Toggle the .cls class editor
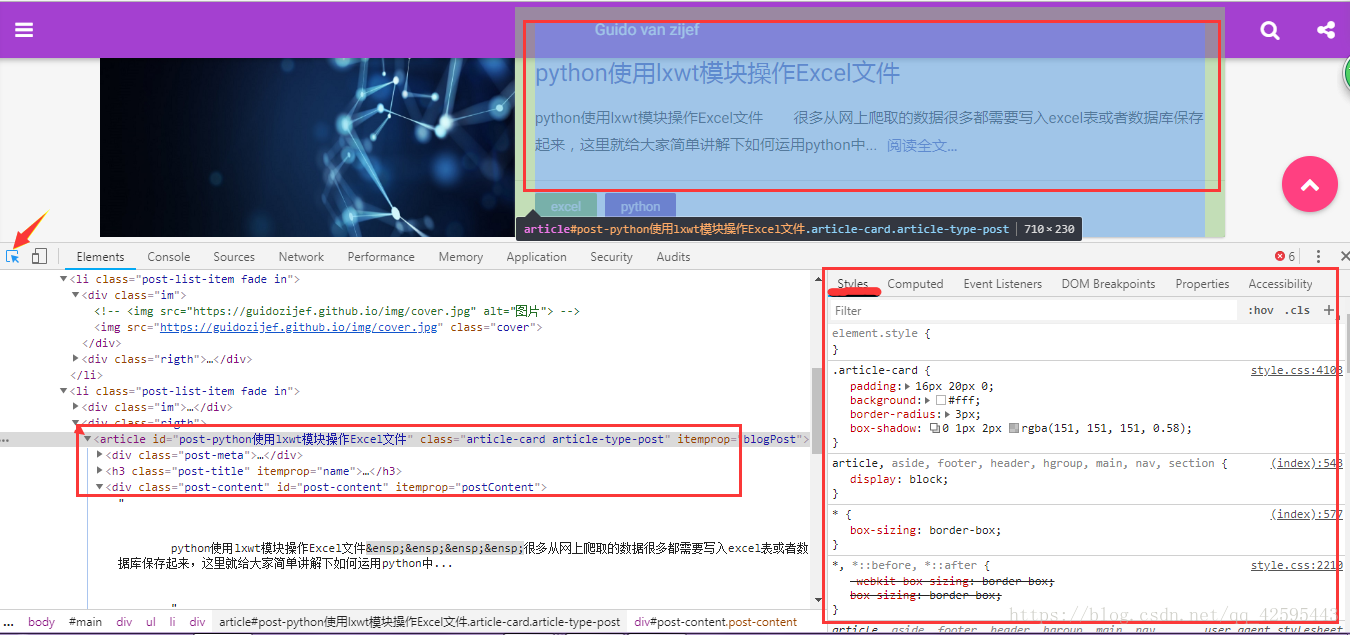The image size is (1350, 635). tap(1298, 310)
